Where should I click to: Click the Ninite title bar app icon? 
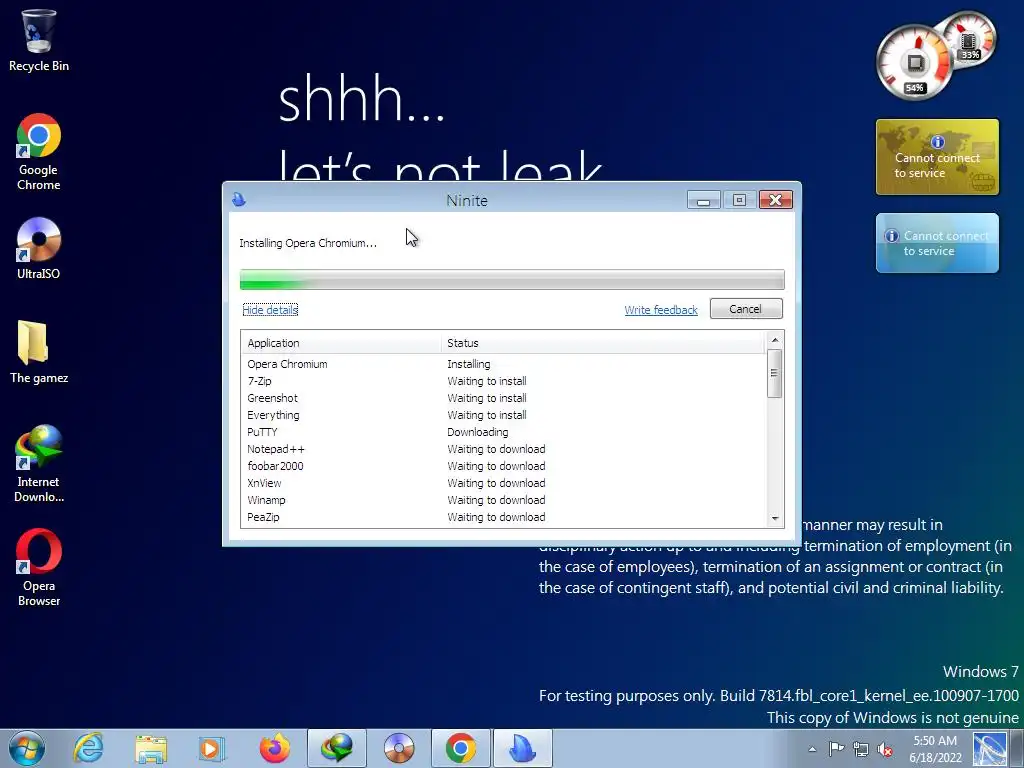pos(239,200)
